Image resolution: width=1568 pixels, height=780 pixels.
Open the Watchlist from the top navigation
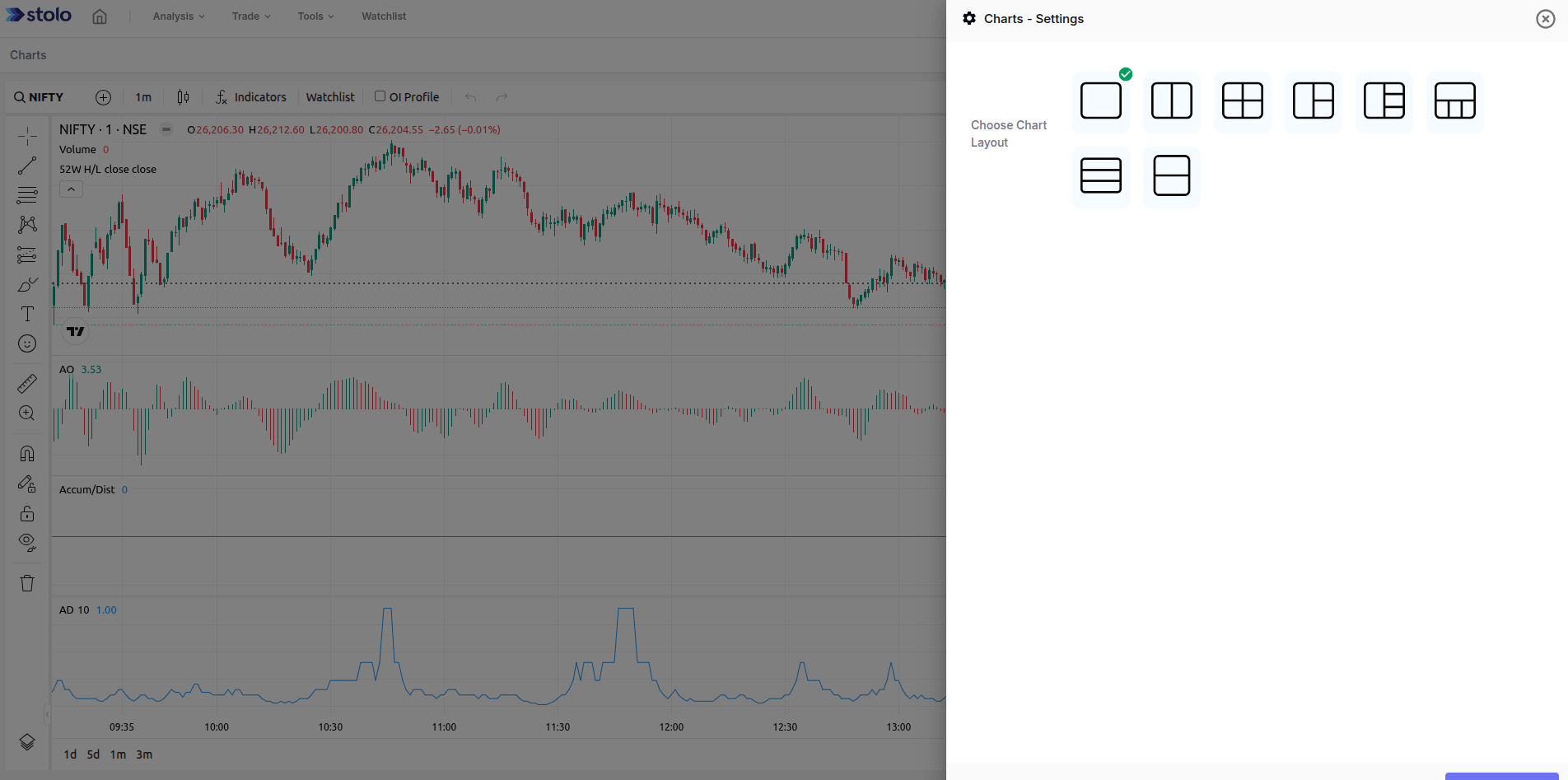(x=383, y=16)
